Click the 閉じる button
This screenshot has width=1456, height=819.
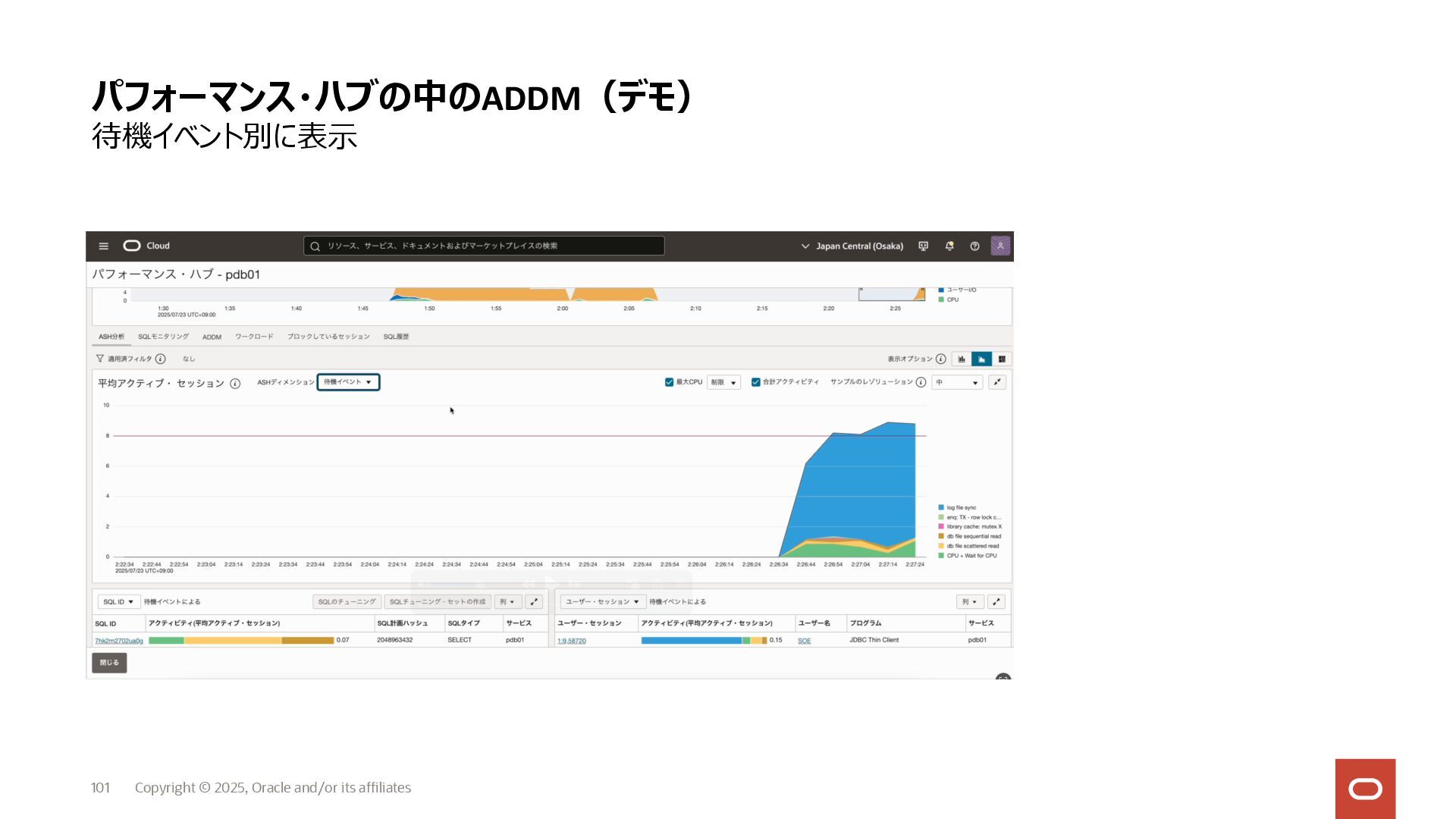click(109, 663)
